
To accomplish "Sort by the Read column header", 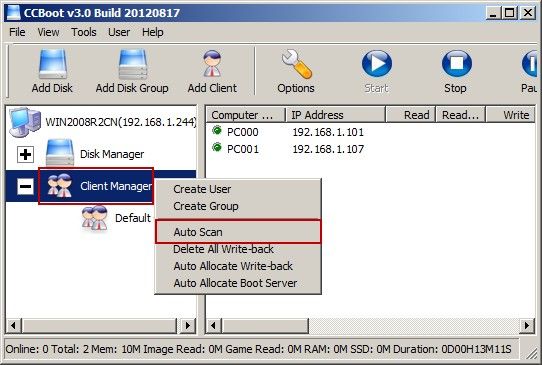I will pyautogui.click(x=410, y=115).
